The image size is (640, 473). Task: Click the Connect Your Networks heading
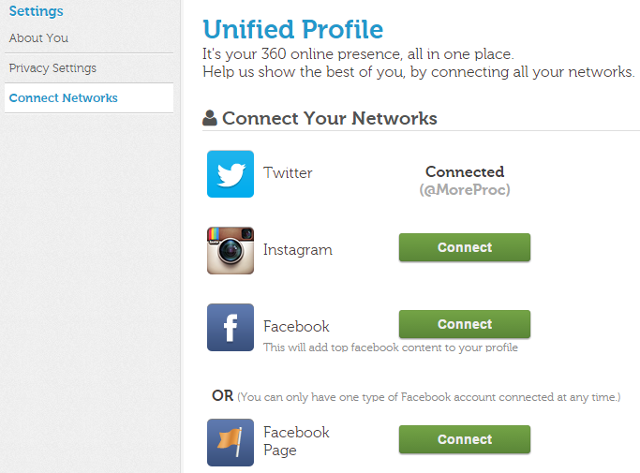[329, 118]
